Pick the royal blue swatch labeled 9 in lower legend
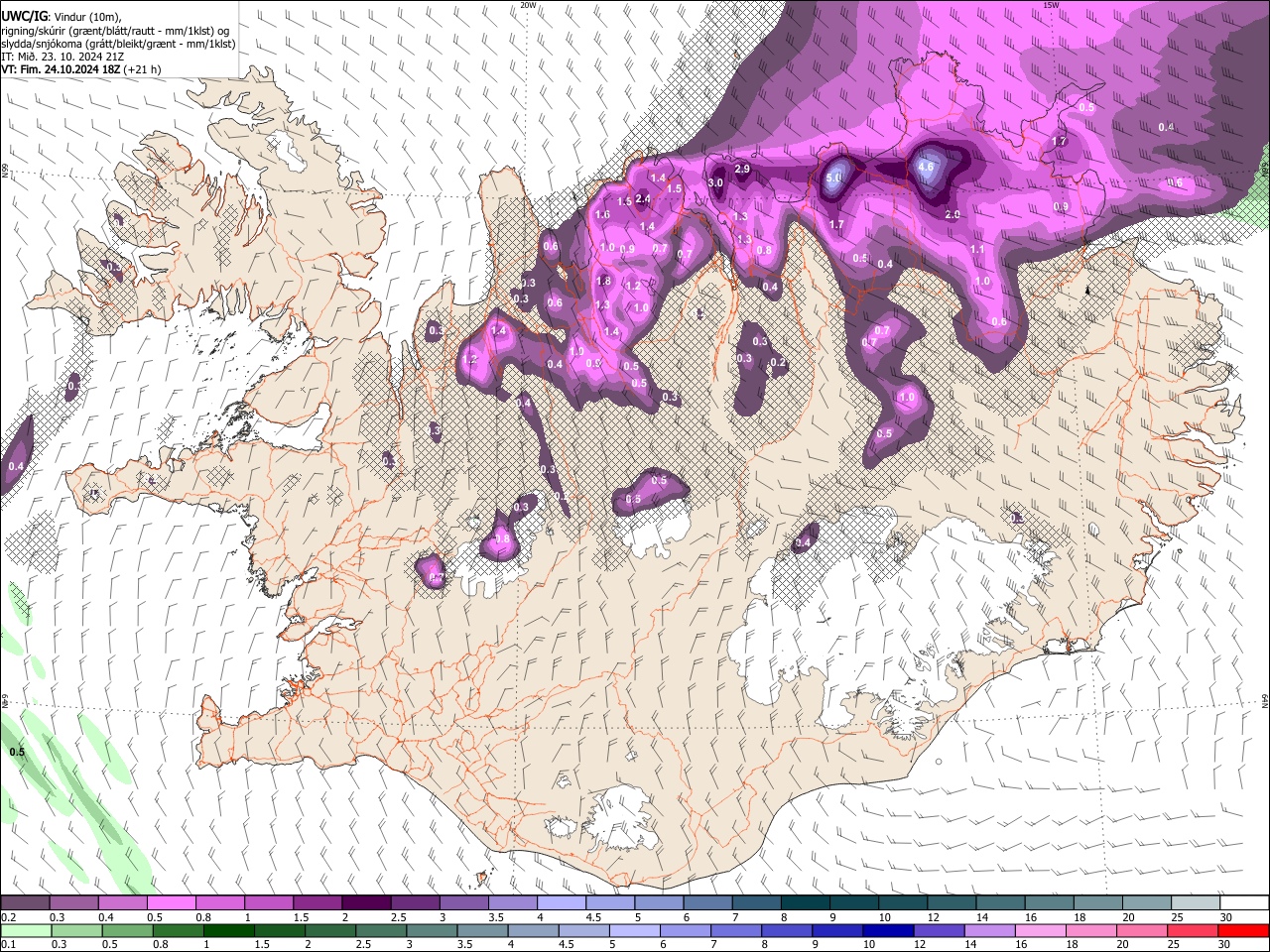 [838, 930]
